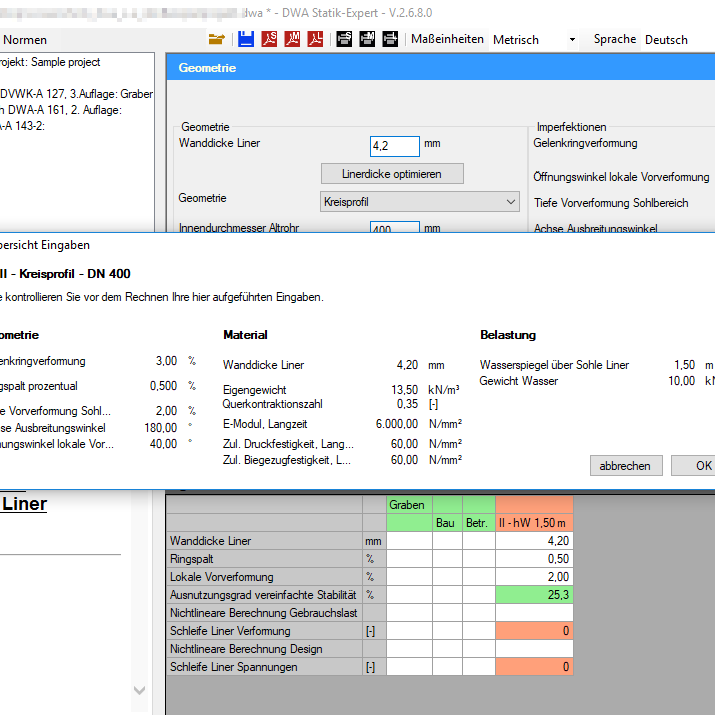Click the orange II - hW 1,50 m header
715x715 pixels.
click(533, 523)
